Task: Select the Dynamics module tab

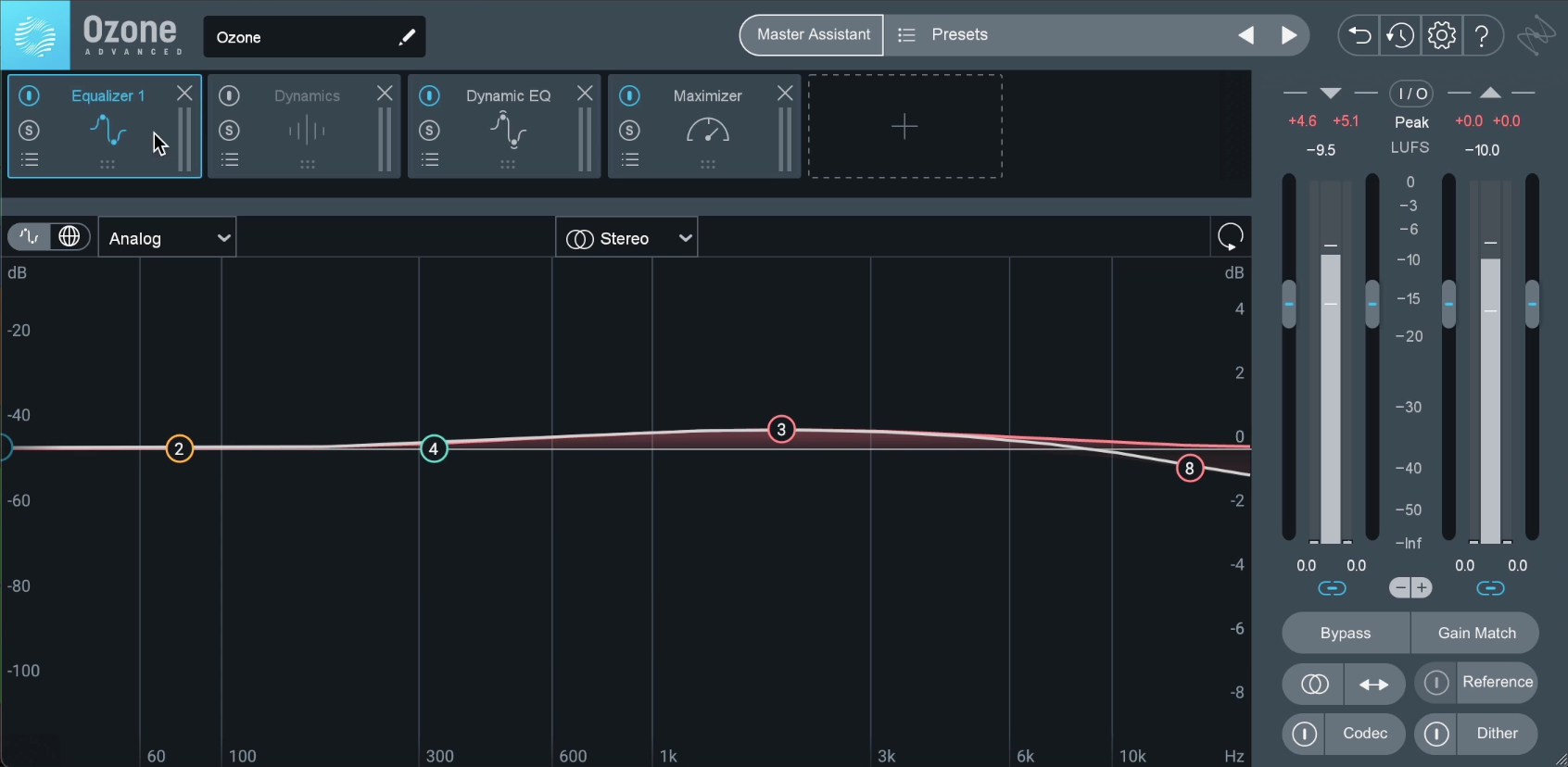Action: coord(305,126)
